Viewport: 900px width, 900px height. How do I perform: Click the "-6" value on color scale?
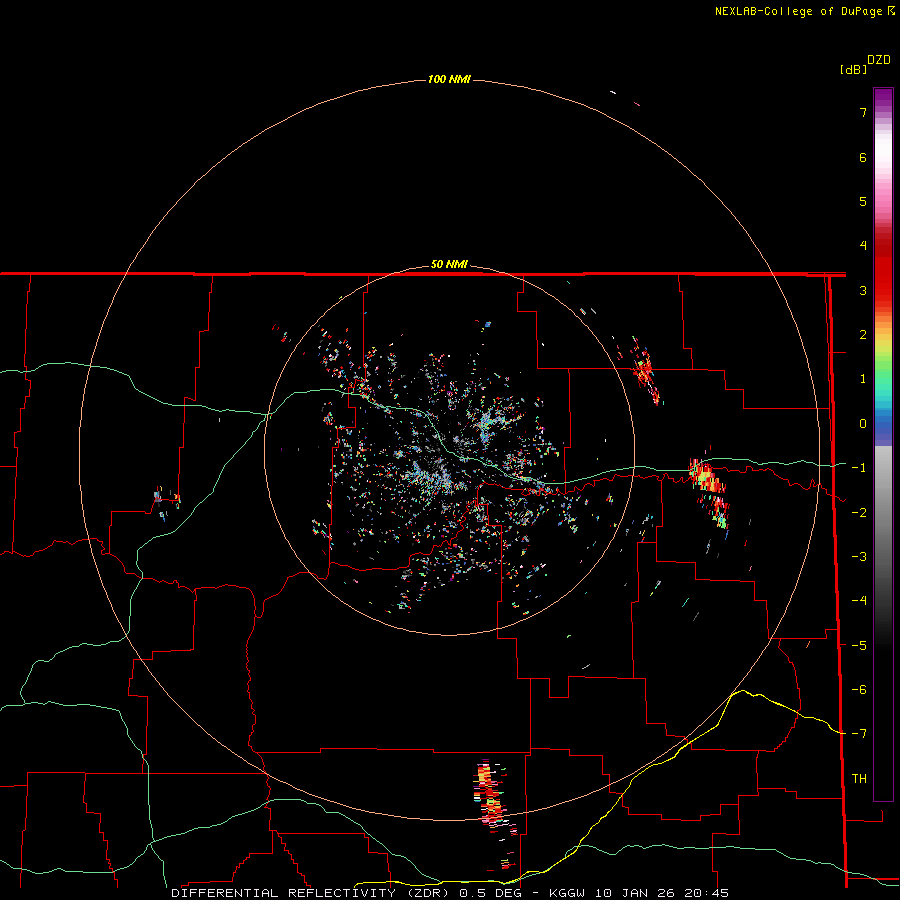(859, 690)
